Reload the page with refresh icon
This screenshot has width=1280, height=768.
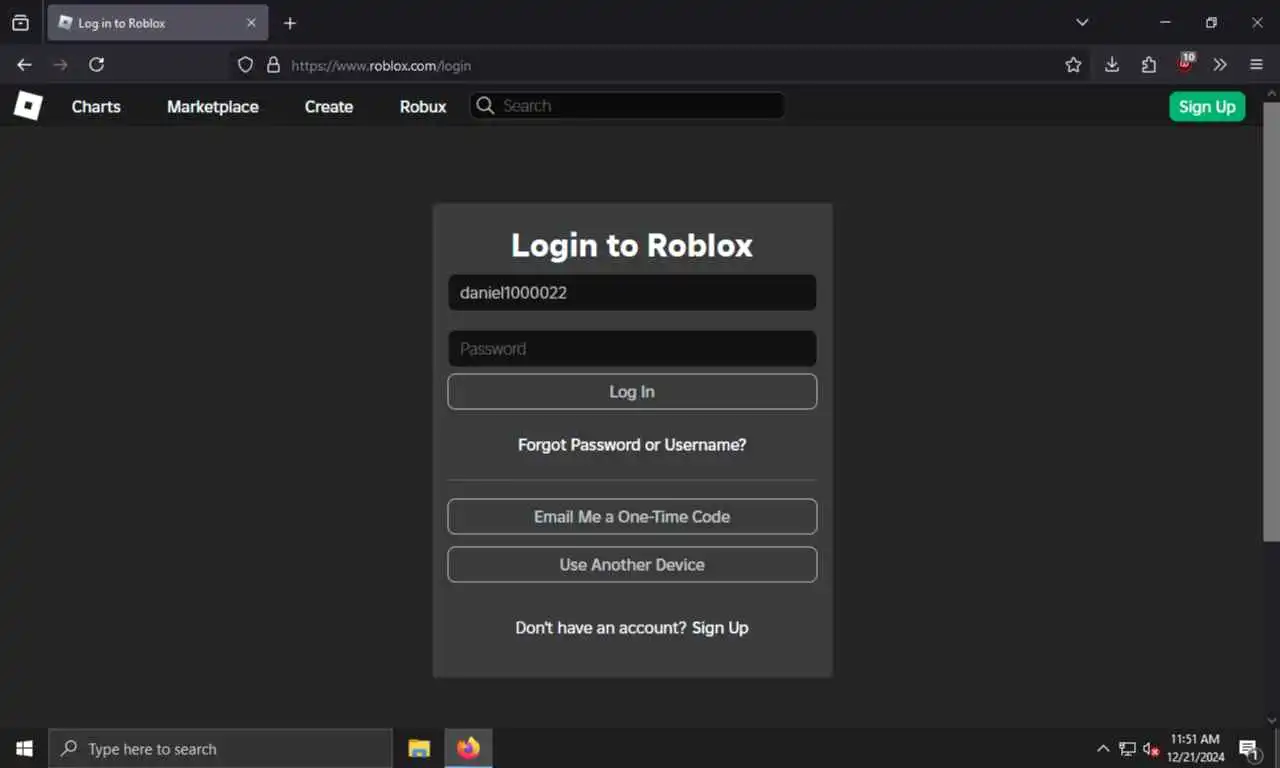click(96, 65)
